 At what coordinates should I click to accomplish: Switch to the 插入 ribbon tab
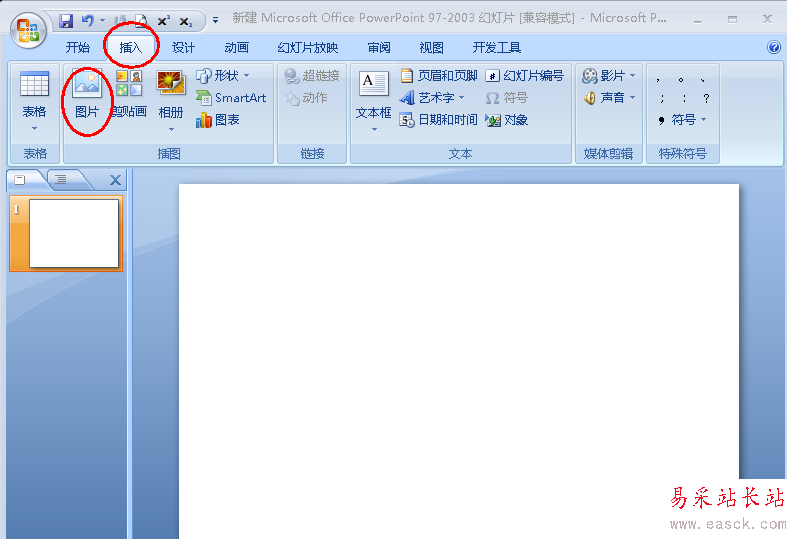click(x=131, y=48)
